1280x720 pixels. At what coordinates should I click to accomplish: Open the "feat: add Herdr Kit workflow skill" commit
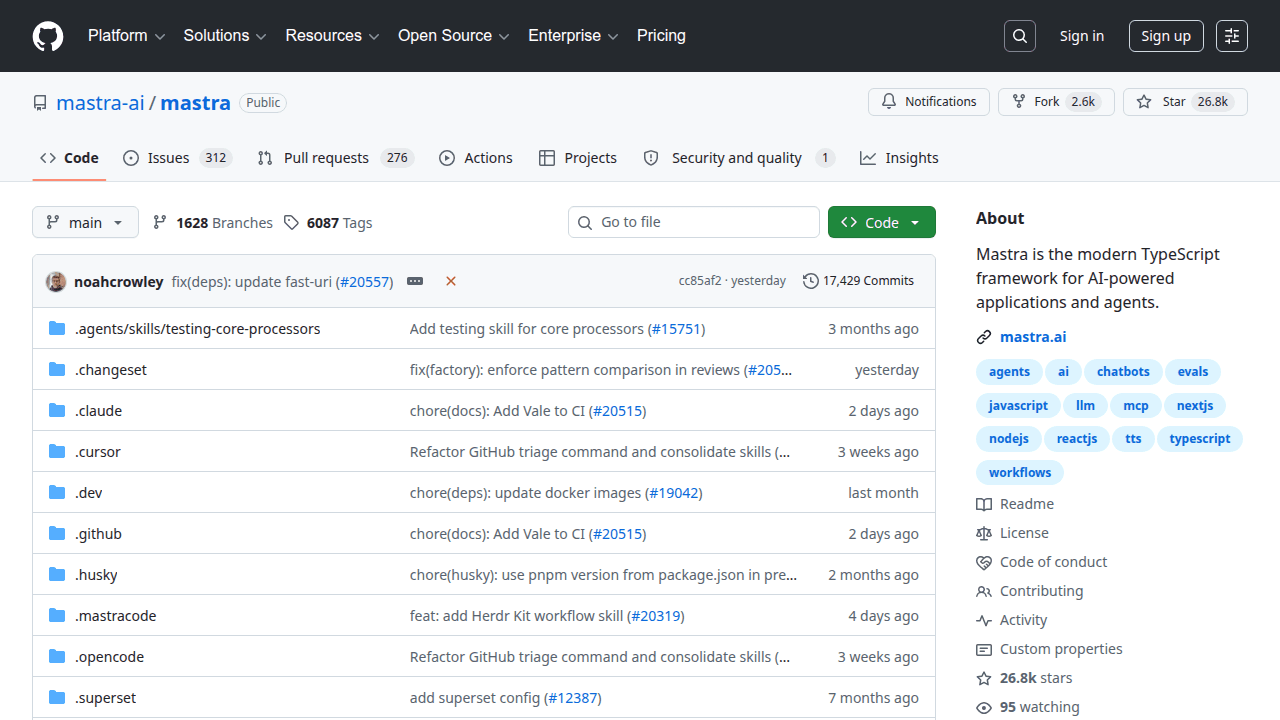click(x=516, y=616)
